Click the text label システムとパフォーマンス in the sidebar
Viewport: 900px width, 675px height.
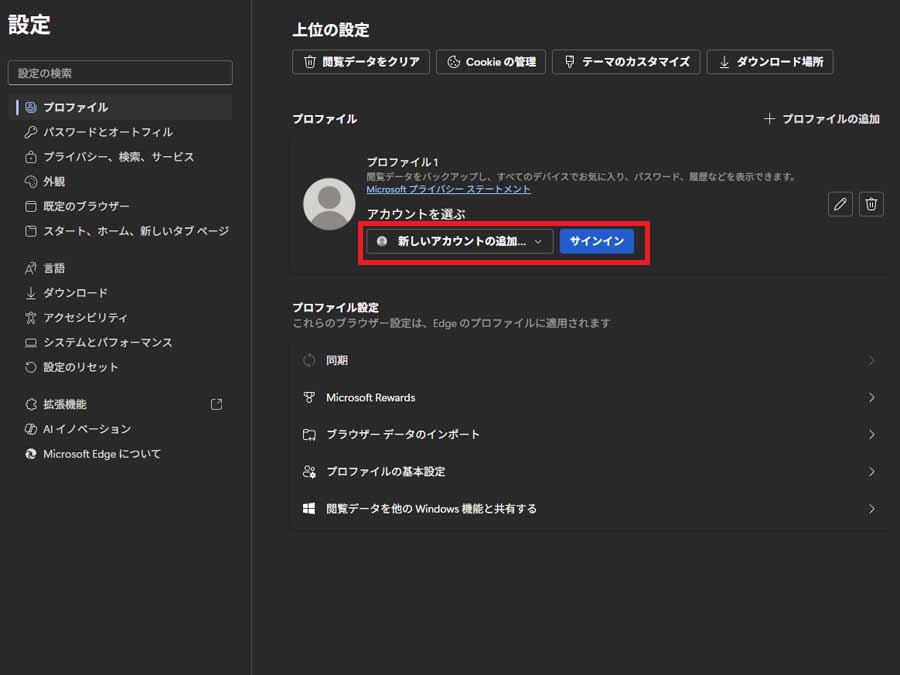(x=108, y=343)
